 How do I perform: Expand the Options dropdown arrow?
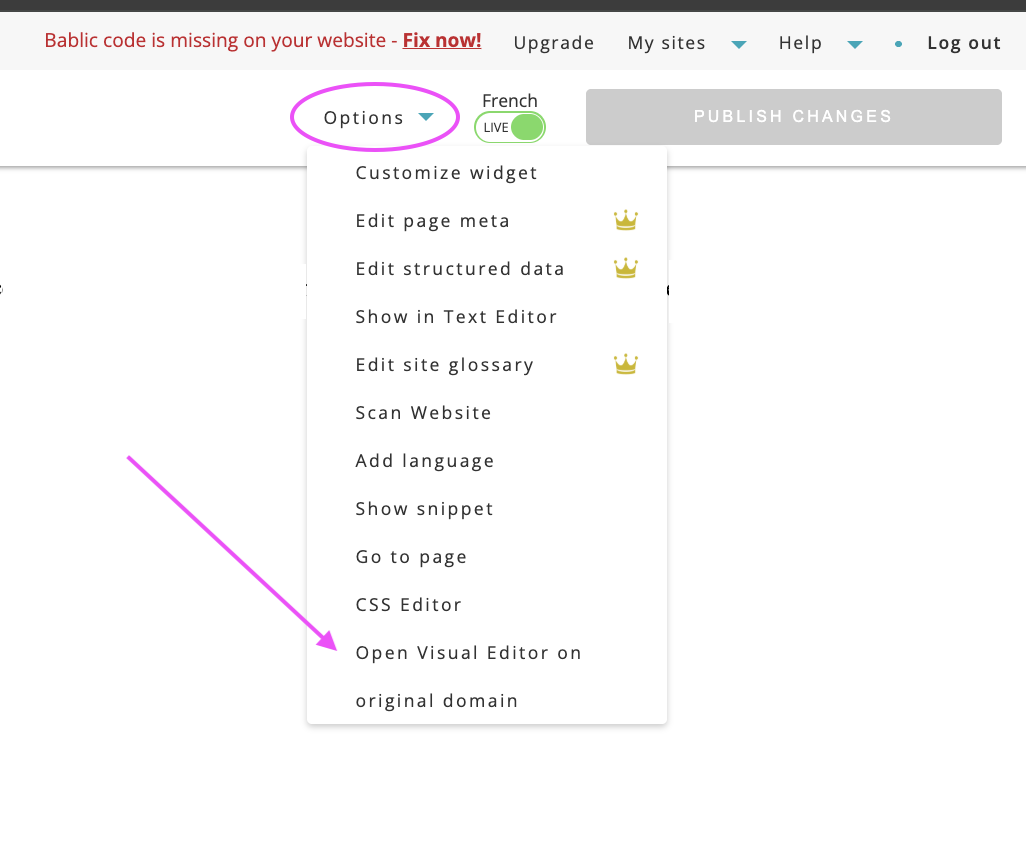coord(426,118)
